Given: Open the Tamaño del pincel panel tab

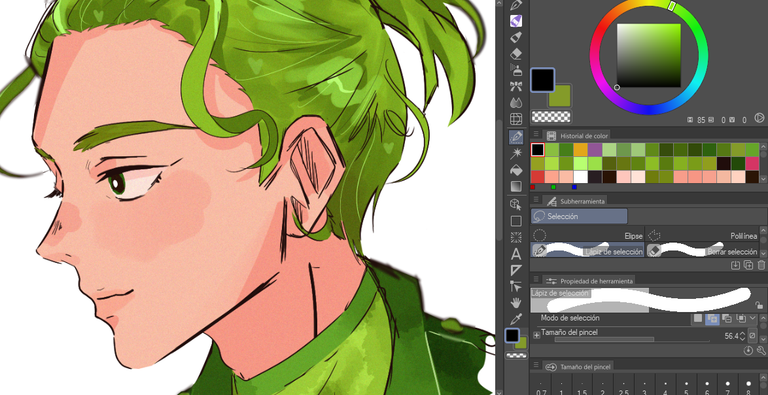Looking at the screenshot, I should [x=577, y=367].
